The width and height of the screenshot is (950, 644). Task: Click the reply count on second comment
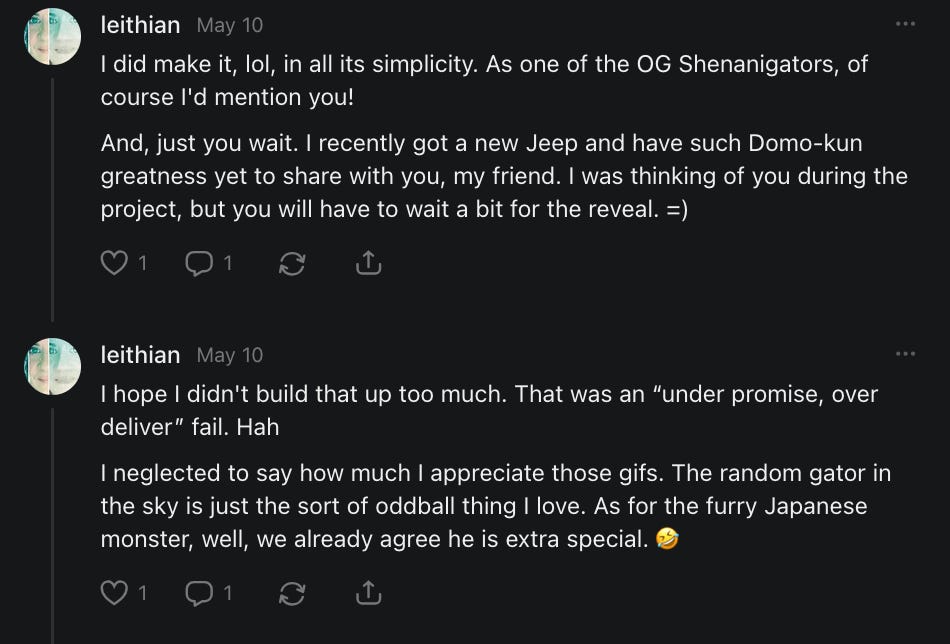(228, 593)
